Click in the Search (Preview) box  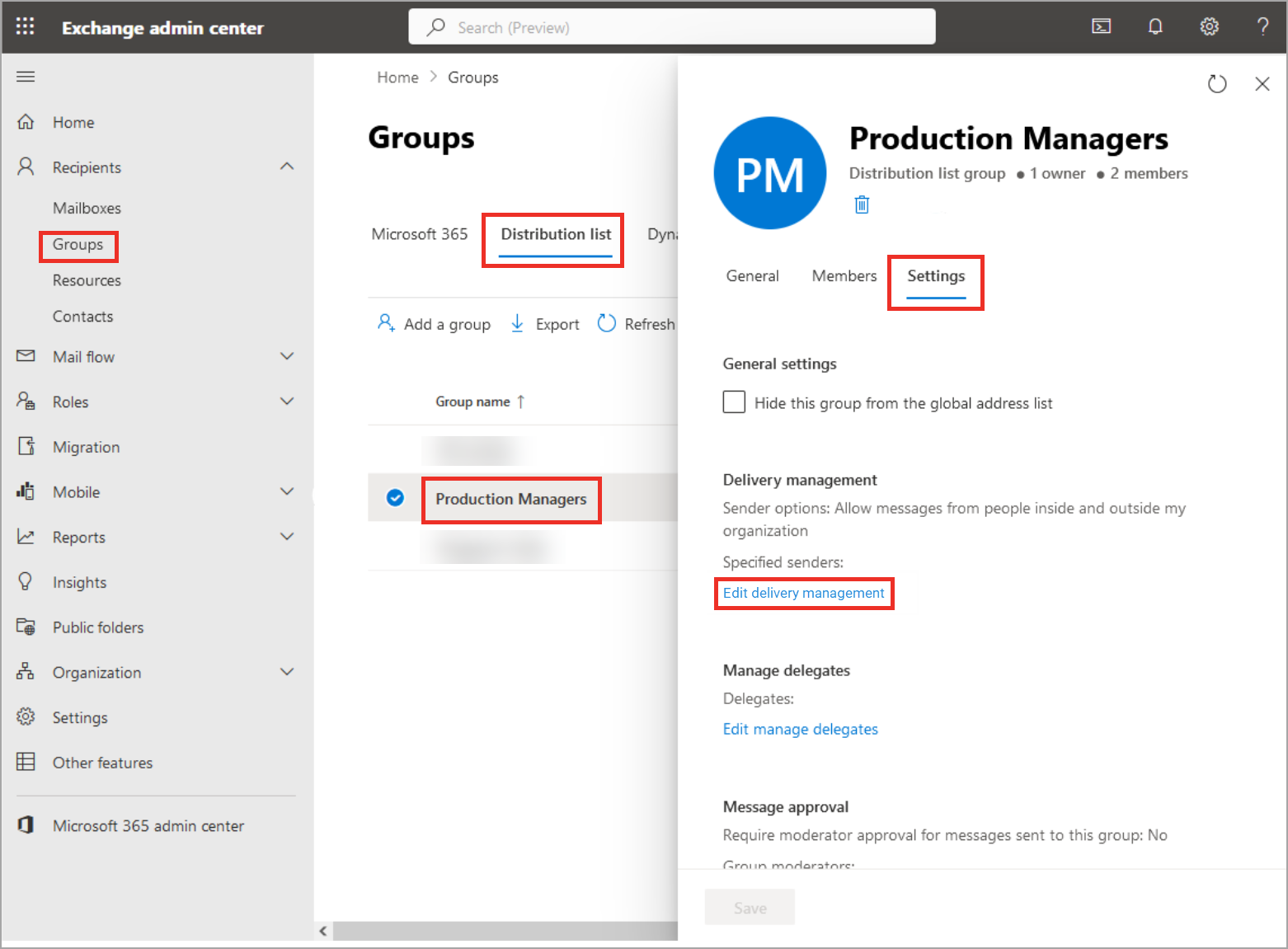672,27
